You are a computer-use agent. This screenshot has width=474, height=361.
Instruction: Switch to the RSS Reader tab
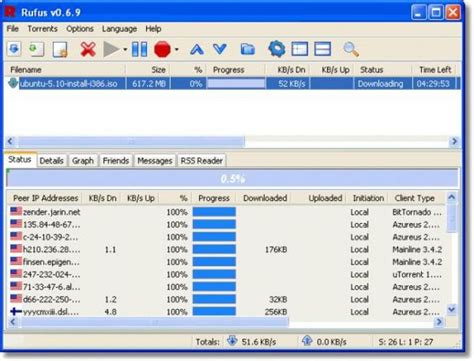point(201,161)
